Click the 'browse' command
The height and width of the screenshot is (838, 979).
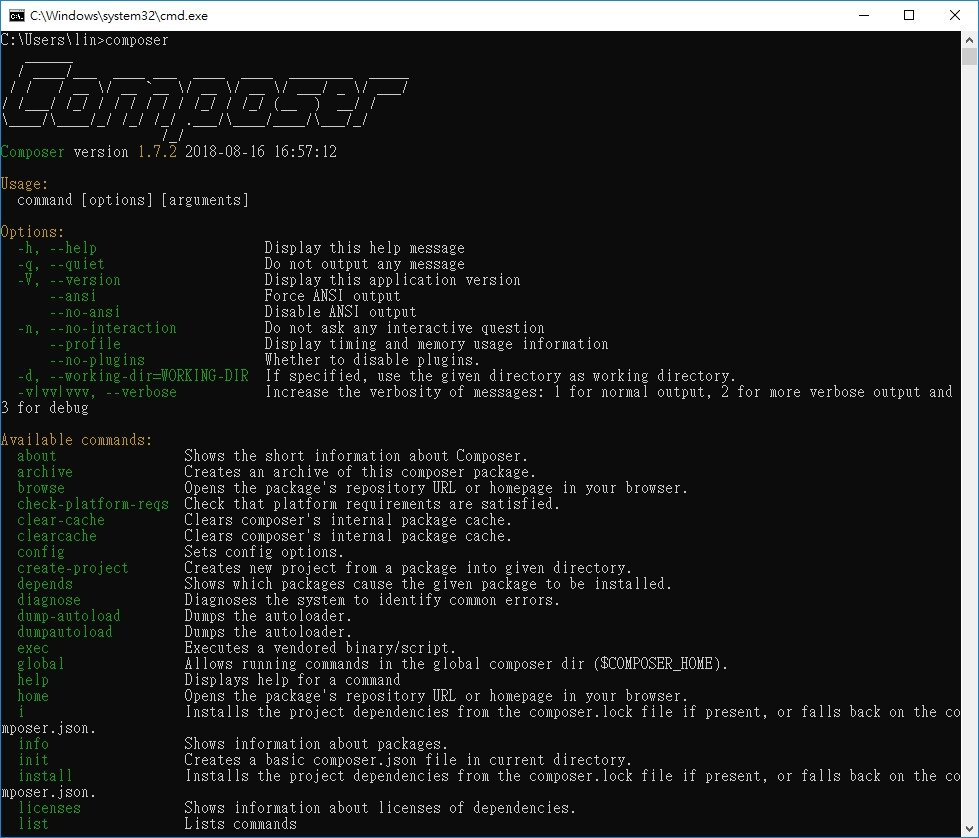pyautogui.click(x=41, y=488)
